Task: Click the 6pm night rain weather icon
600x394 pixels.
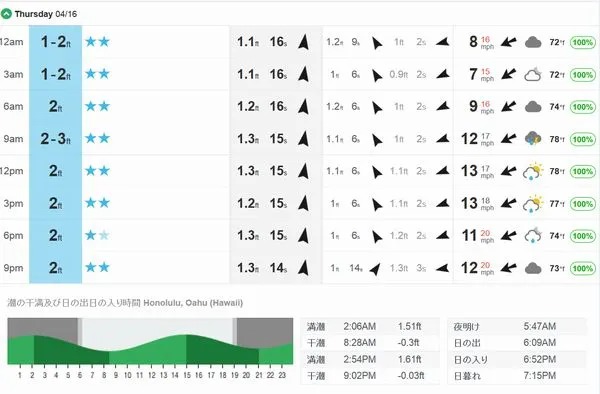Action: [533, 236]
